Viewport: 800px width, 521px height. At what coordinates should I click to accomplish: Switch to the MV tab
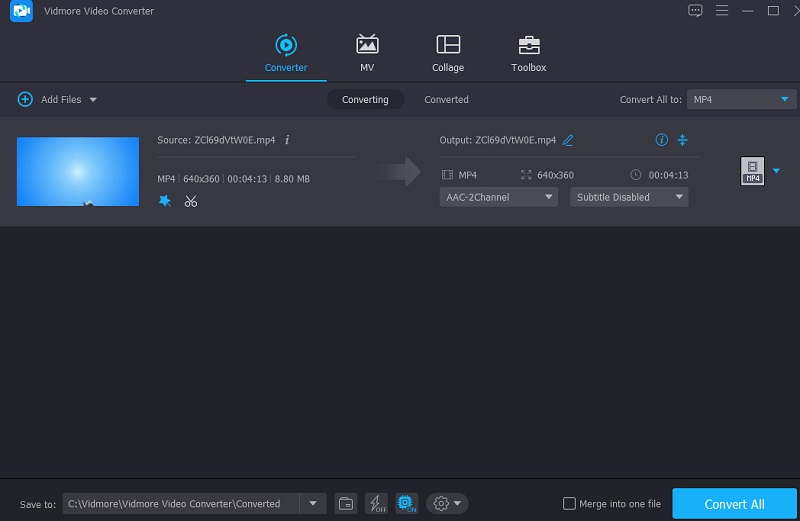367,53
